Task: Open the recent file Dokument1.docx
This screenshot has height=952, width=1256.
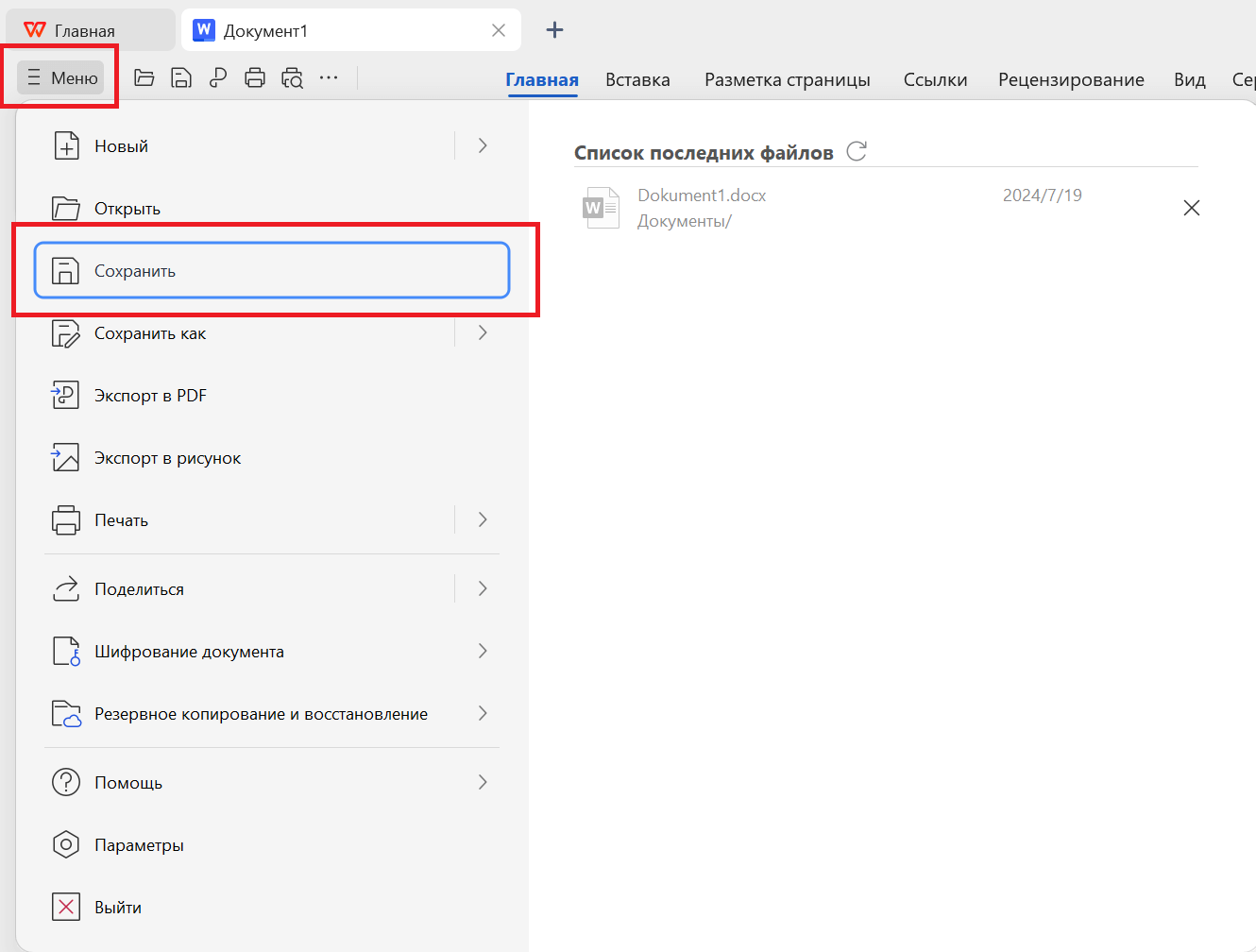Action: click(x=702, y=195)
